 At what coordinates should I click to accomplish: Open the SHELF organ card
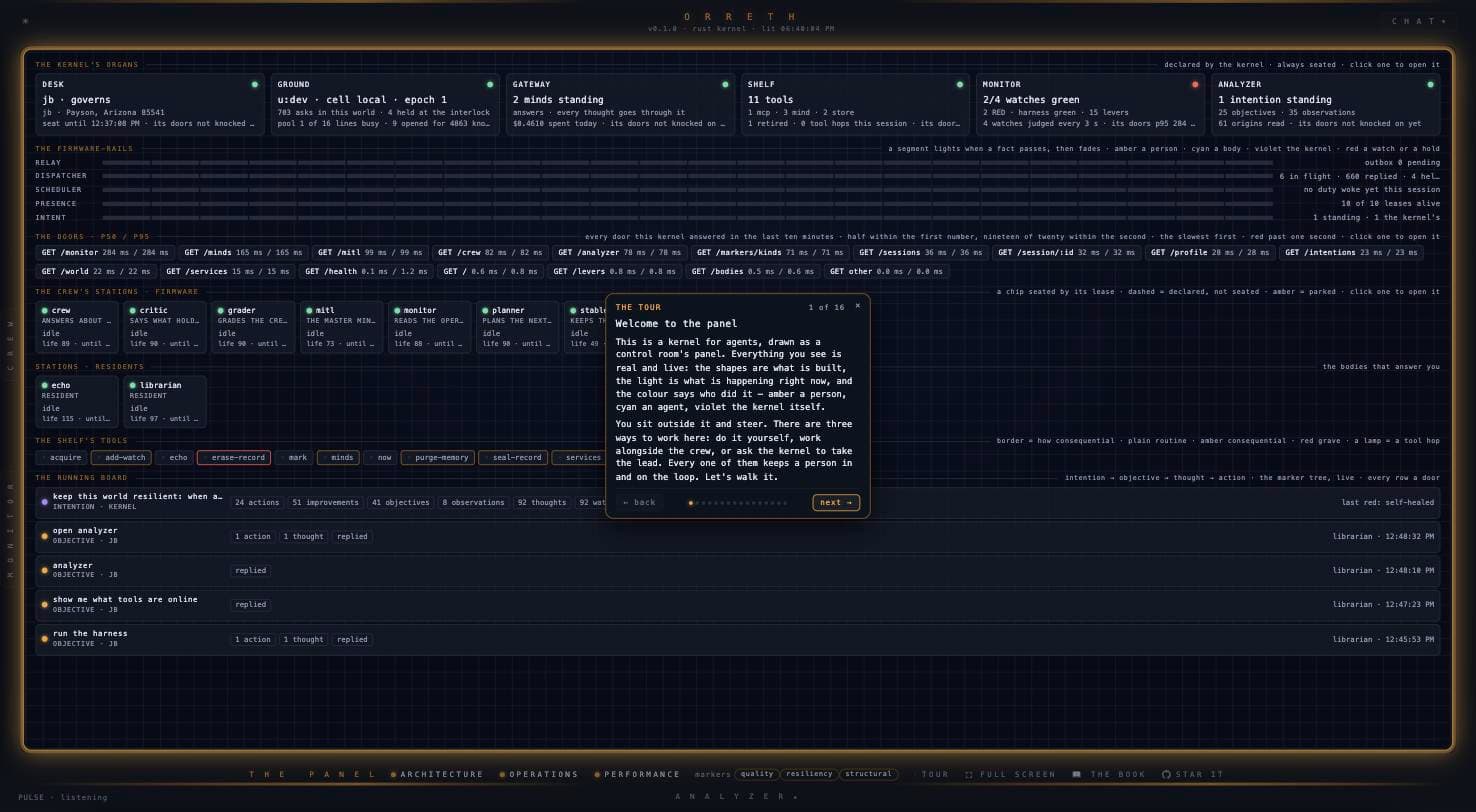tap(855, 104)
